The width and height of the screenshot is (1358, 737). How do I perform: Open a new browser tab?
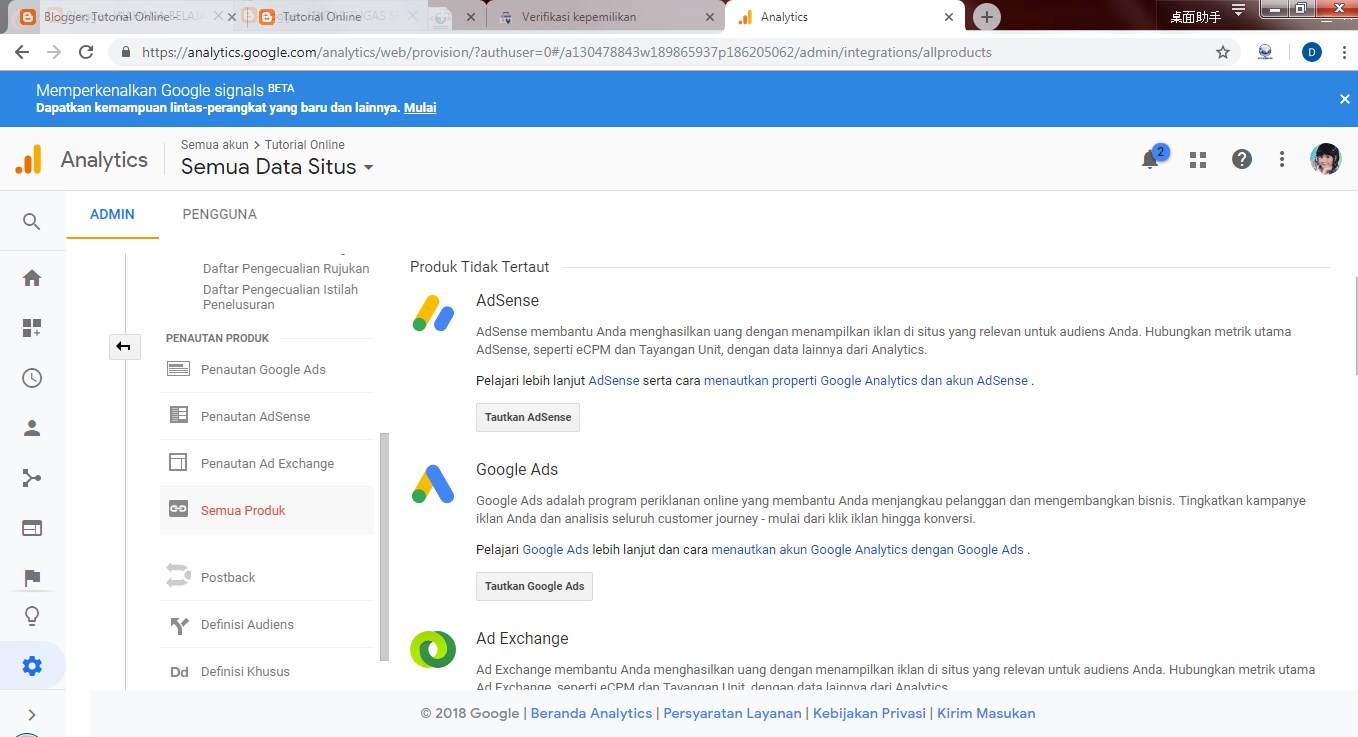(x=987, y=17)
